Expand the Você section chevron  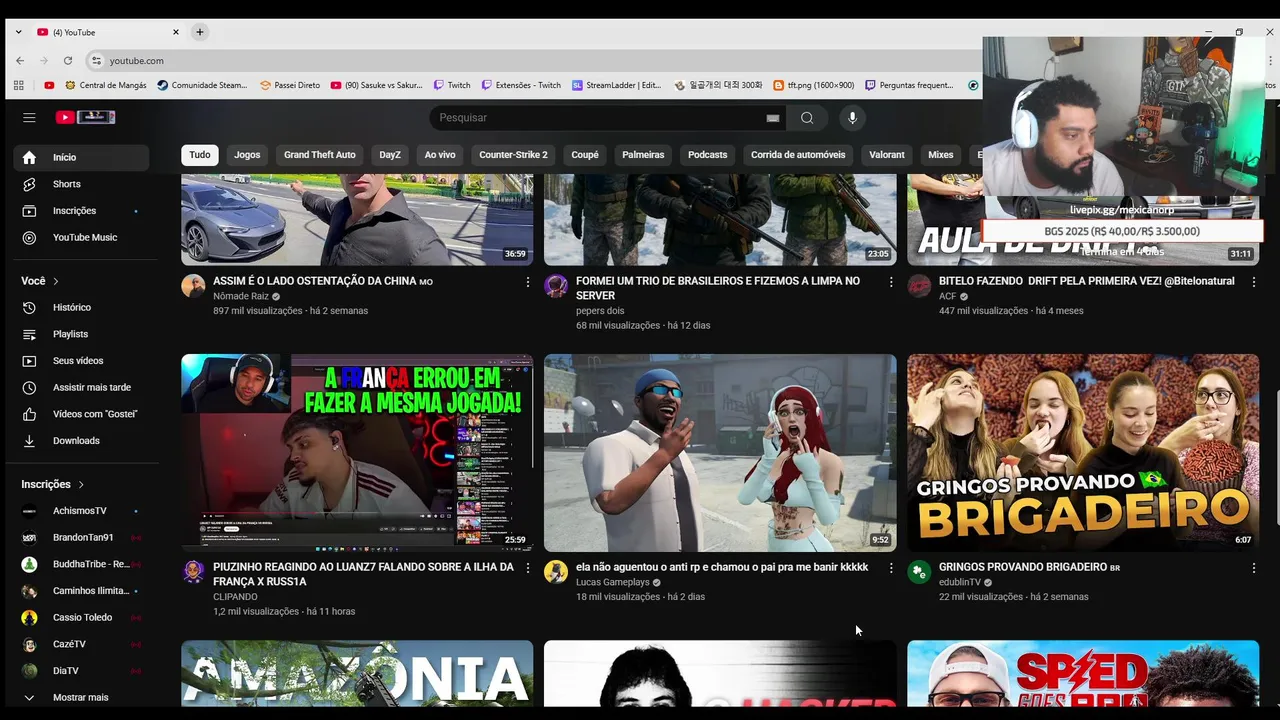click(x=56, y=281)
